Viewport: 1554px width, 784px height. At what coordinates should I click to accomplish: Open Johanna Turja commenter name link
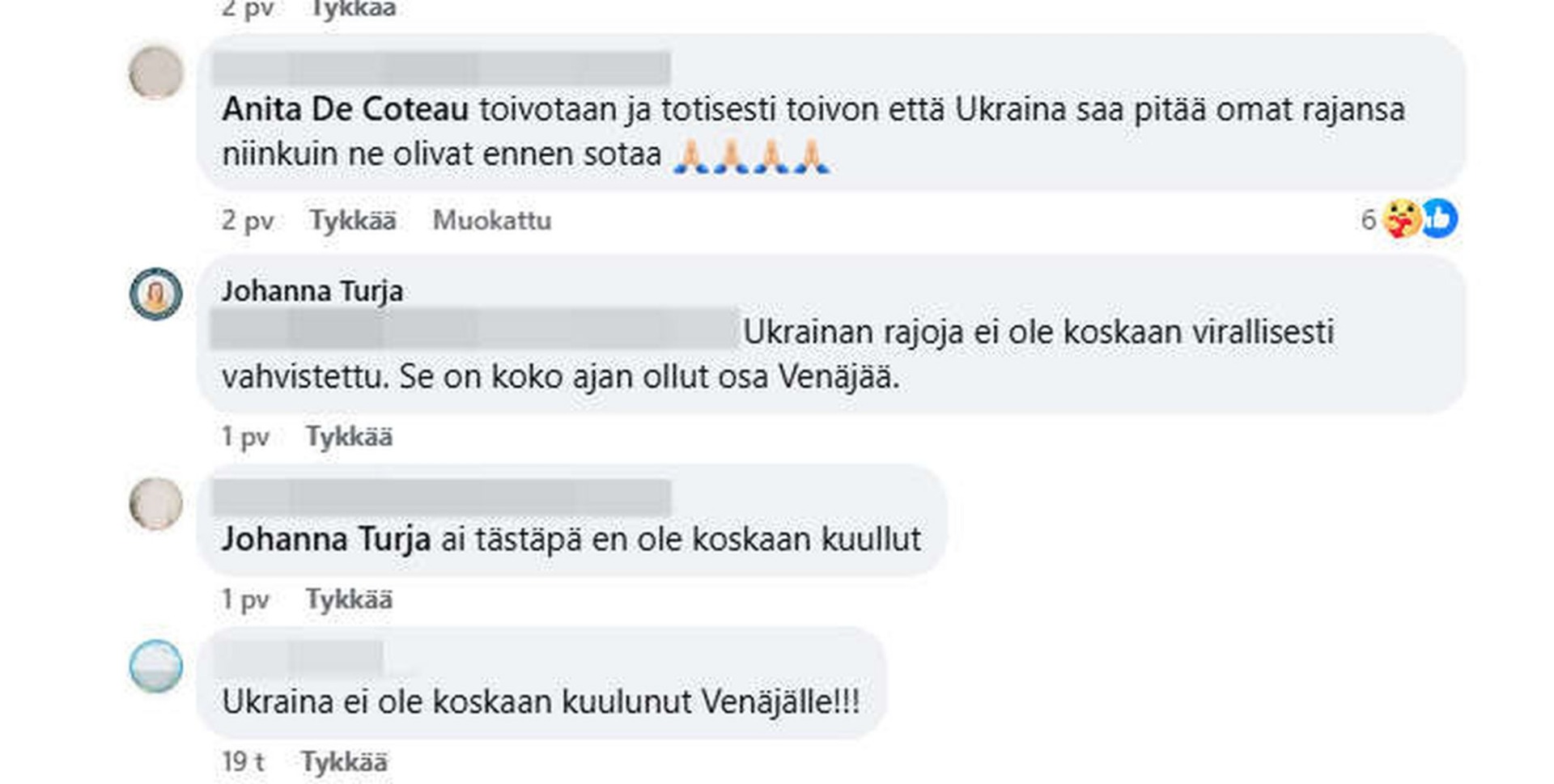[312, 291]
